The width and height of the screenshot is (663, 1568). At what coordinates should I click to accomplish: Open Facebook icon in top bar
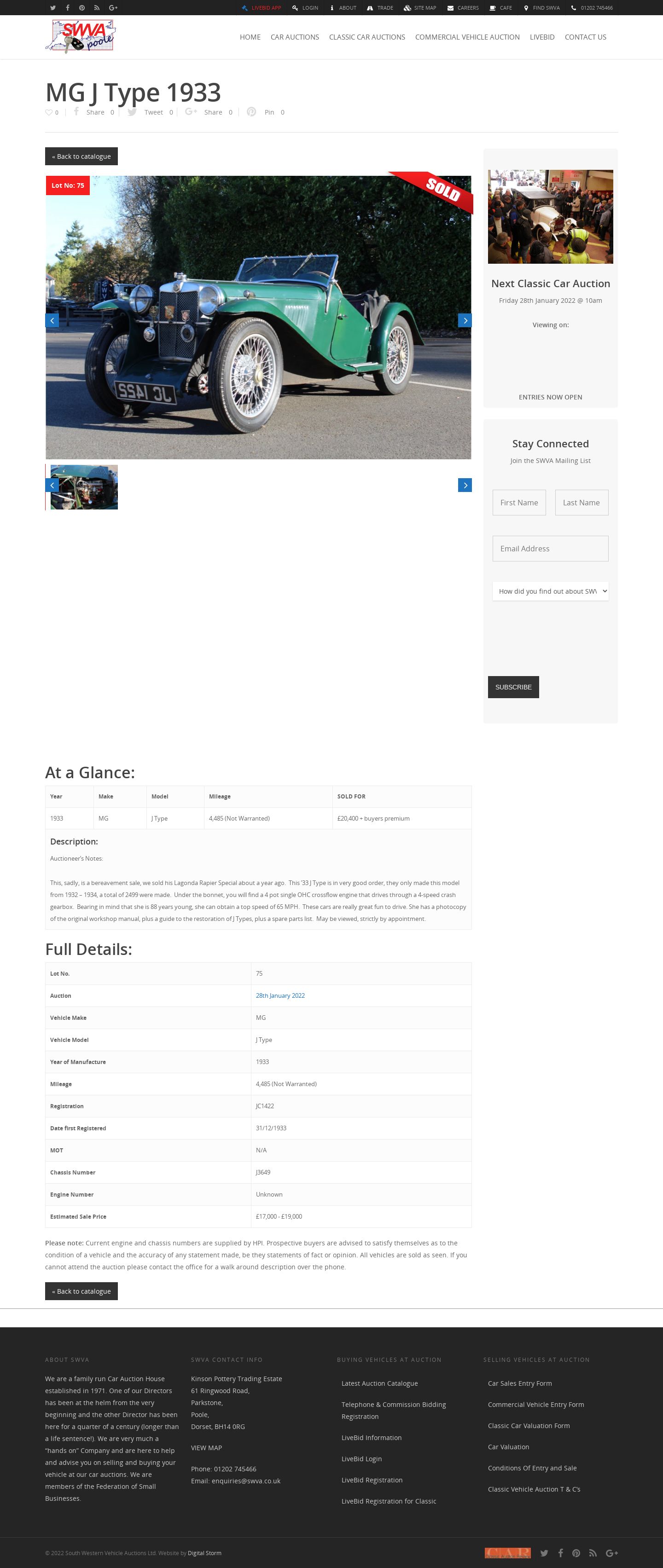[x=68, y=8]
